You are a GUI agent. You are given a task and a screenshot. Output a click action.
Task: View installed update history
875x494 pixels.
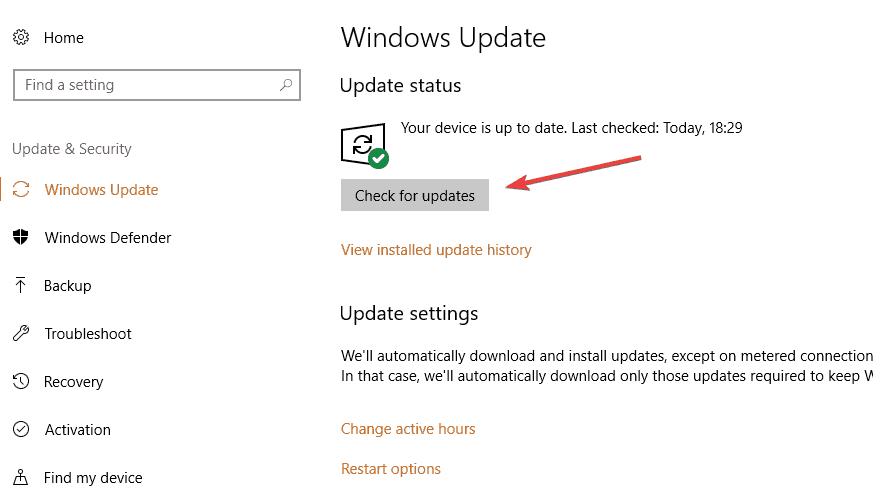tap(436, 250)
